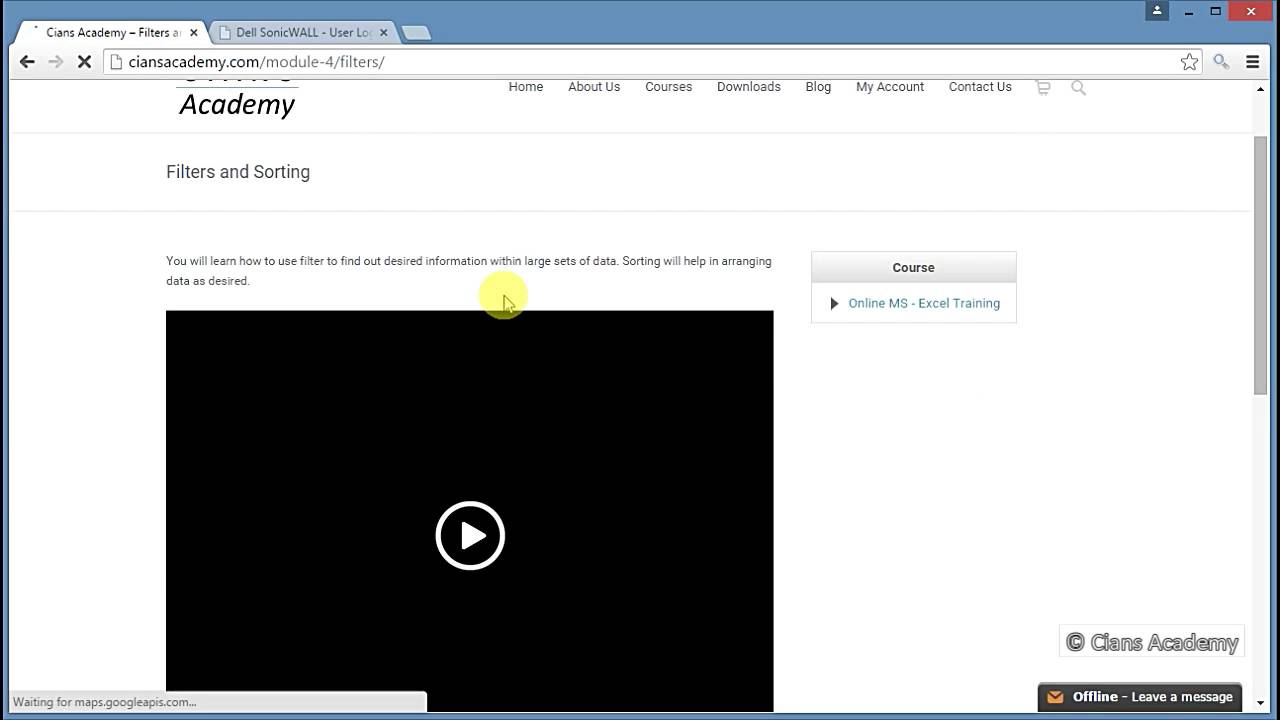Click the page icon left of the URL
The height and width of the screenshot is (720, 1280).
click(x=116, y=62)
